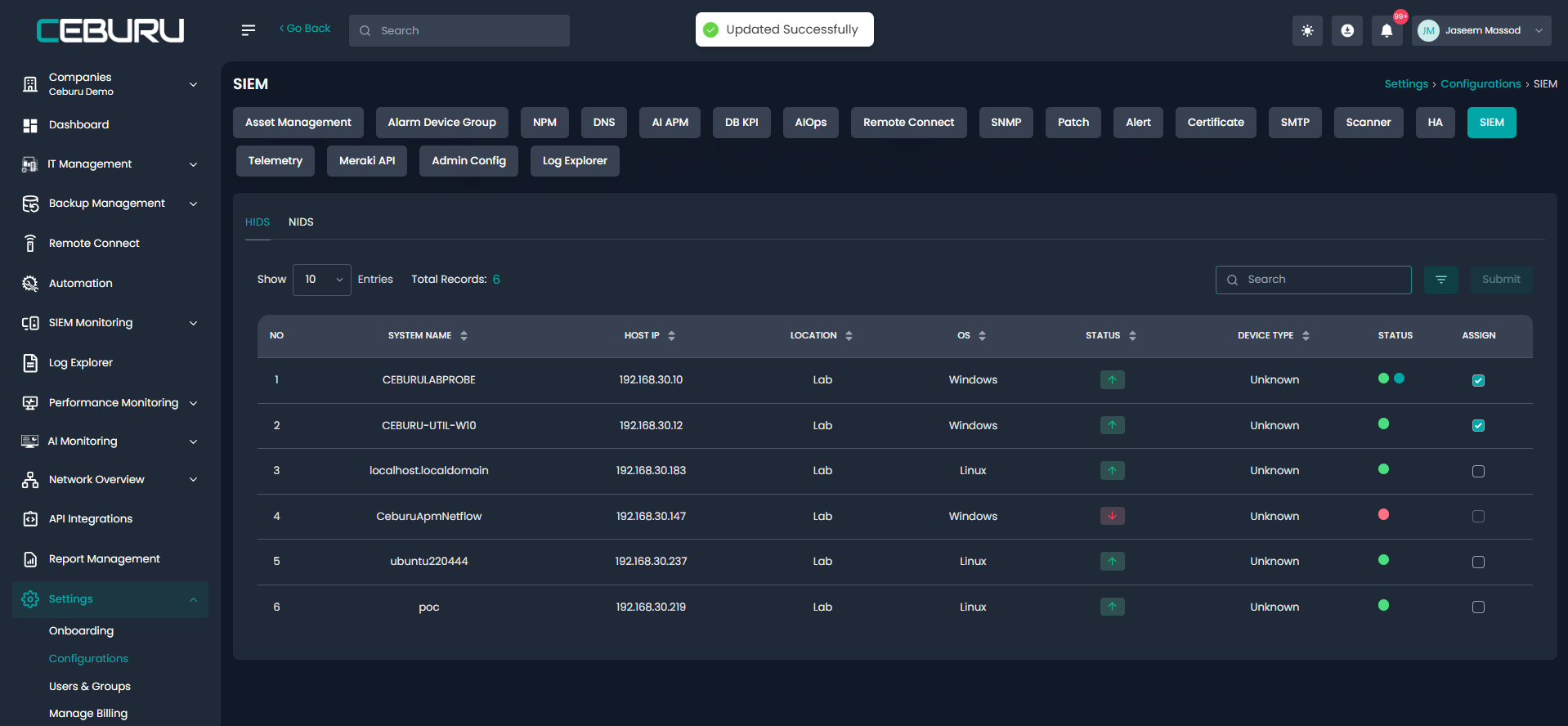Expand the Backup Management menu chevron

point(194,204)
